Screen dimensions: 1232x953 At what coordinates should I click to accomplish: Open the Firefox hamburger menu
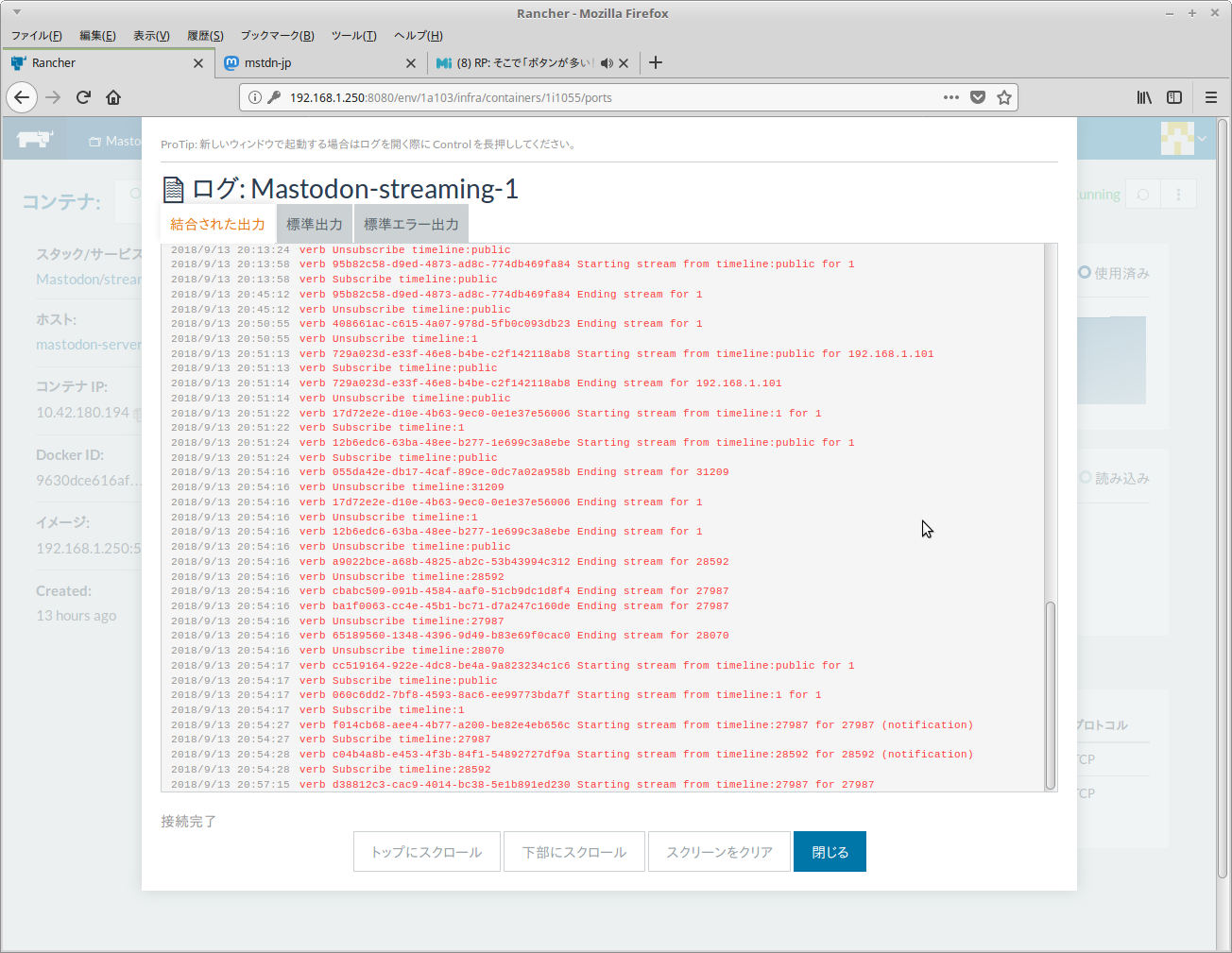click(x=1211, y=97)
